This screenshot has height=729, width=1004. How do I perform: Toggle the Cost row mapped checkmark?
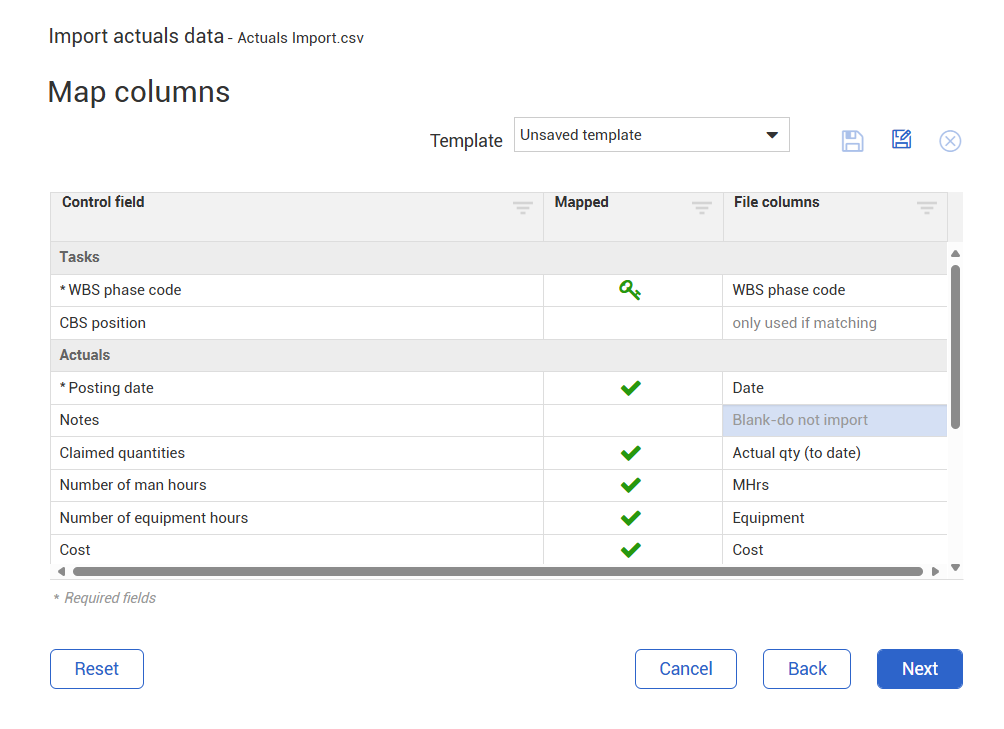click(x=630, y=550)
